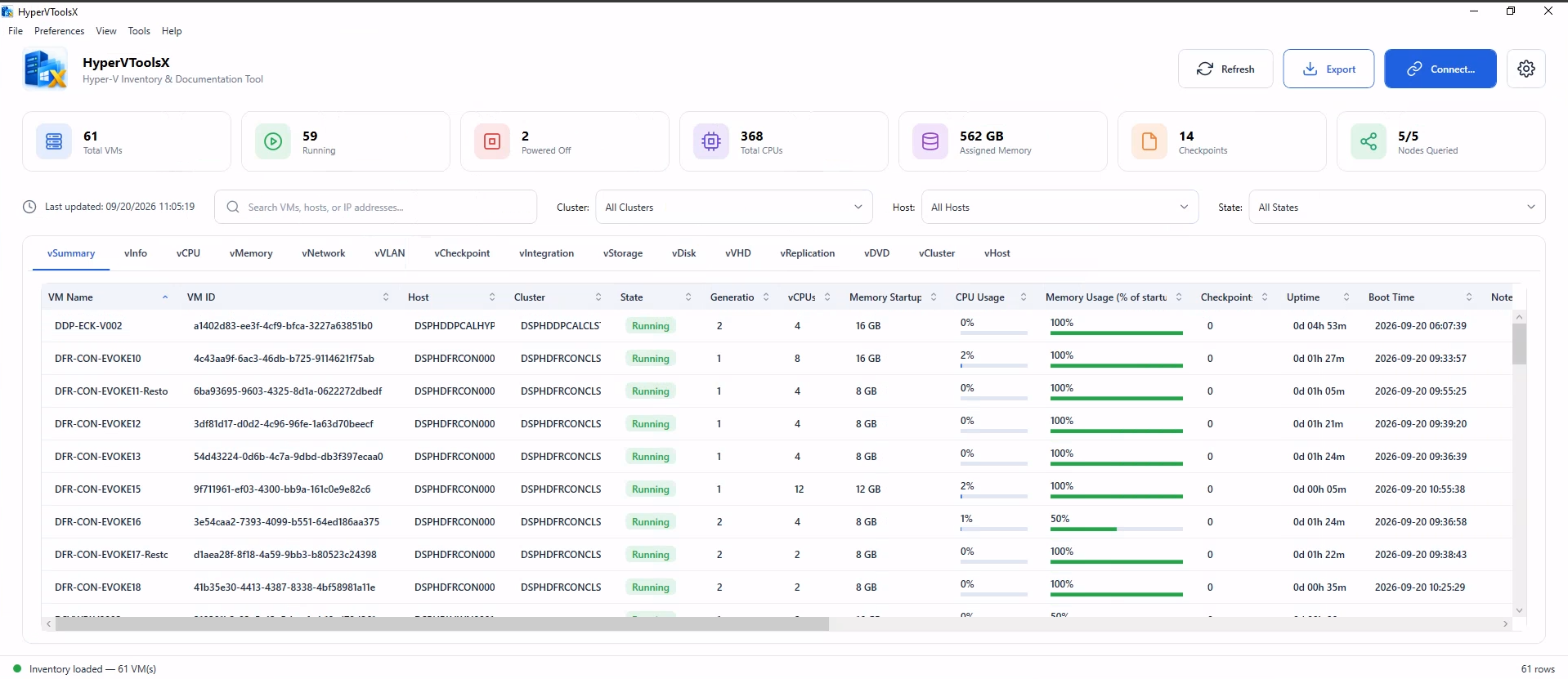Click the Nodes Queried share icon
This screenshot has height=679, width=1568.
coord(1369,141)
